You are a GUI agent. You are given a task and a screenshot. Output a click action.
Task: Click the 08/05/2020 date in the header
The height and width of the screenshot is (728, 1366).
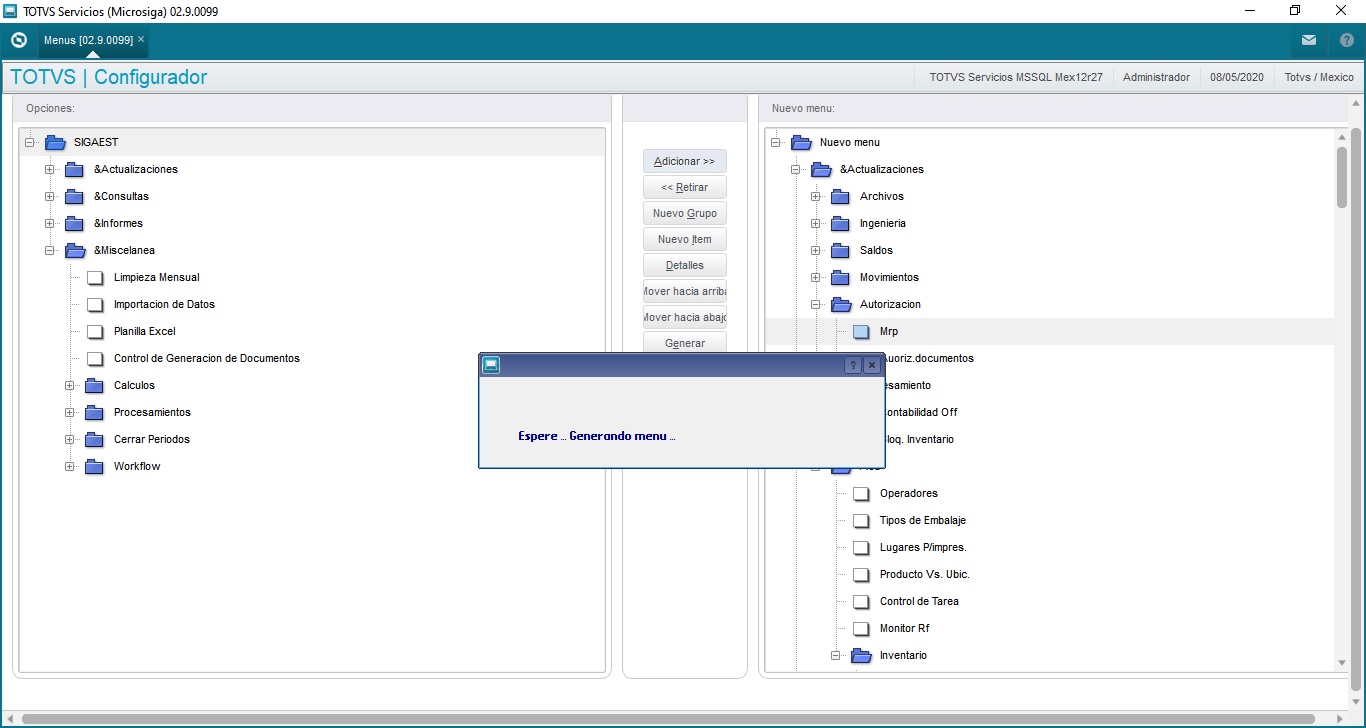click(1237, 77)
